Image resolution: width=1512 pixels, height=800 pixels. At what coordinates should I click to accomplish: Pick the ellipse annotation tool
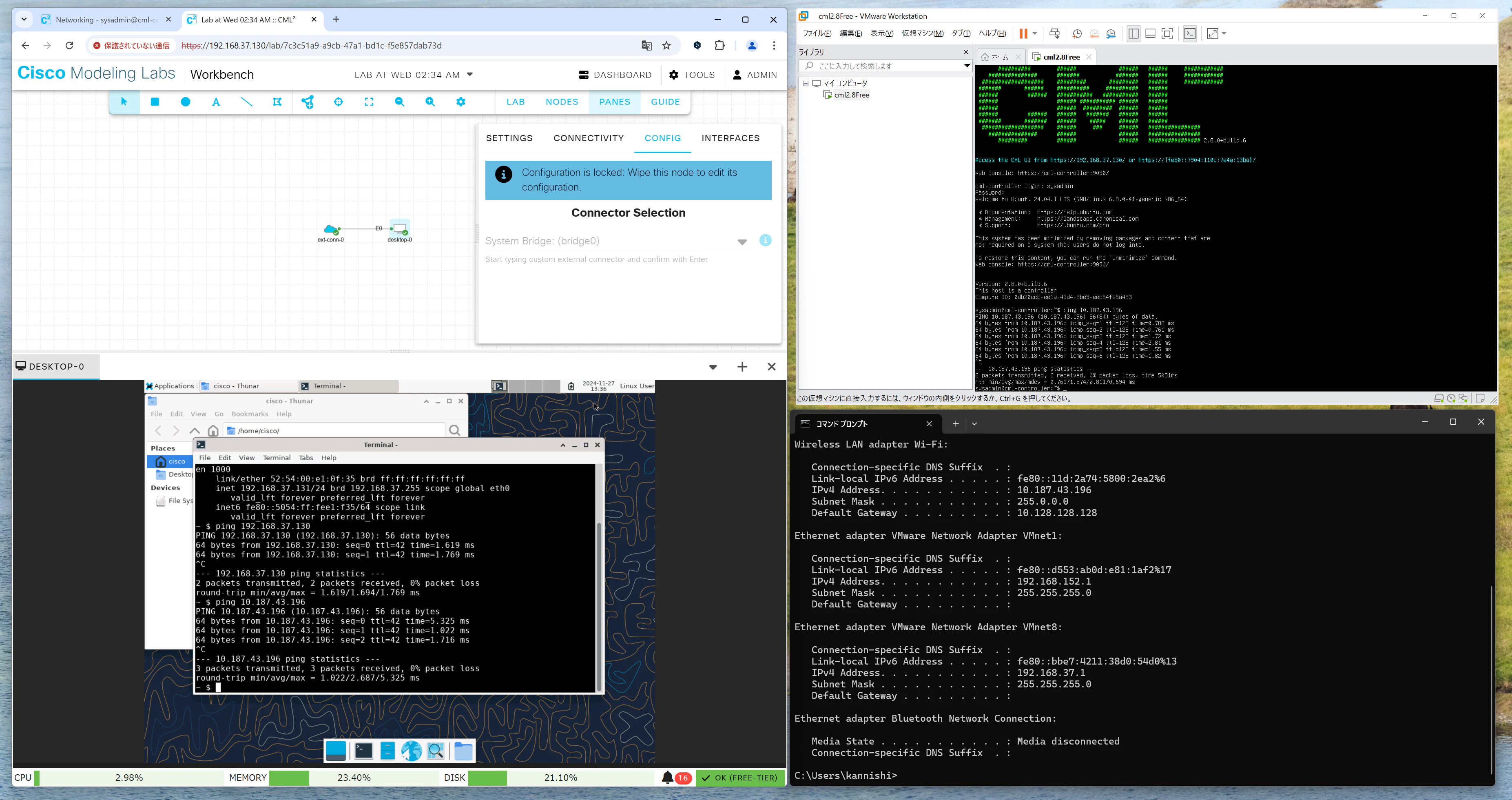186,102
